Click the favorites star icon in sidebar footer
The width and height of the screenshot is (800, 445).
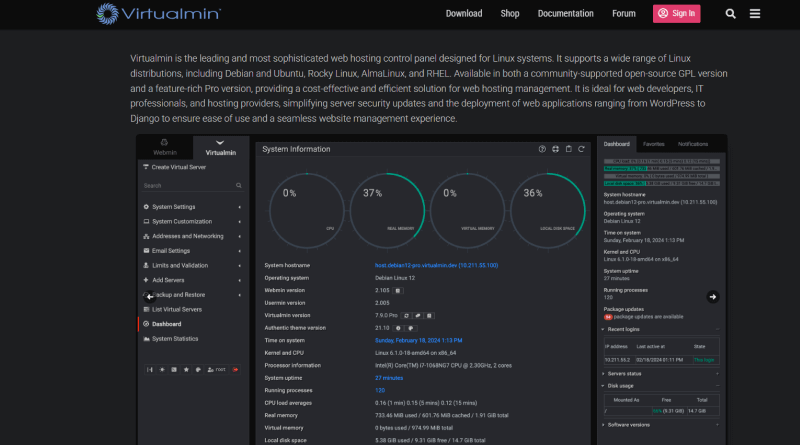[x=186, y=369]
